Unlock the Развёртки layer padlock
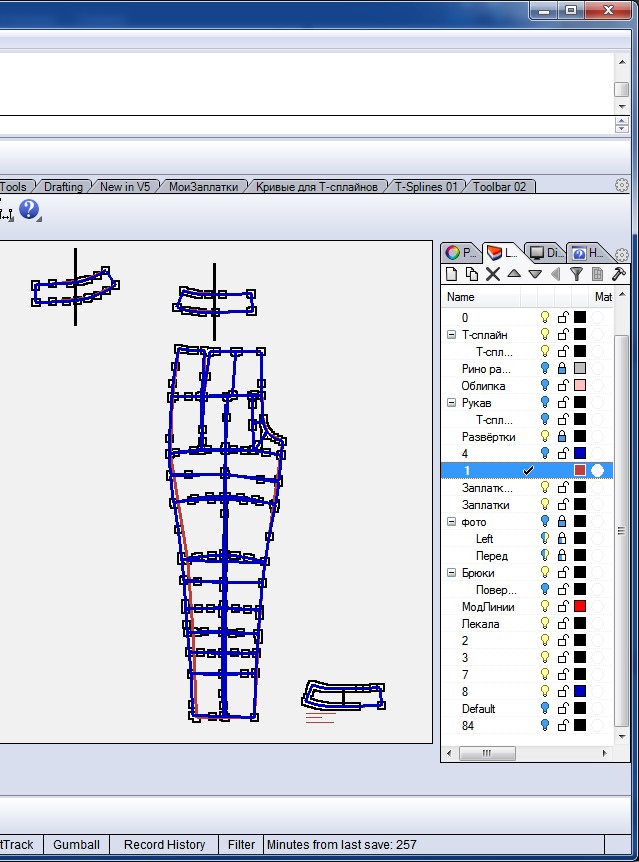 [563, 437]
